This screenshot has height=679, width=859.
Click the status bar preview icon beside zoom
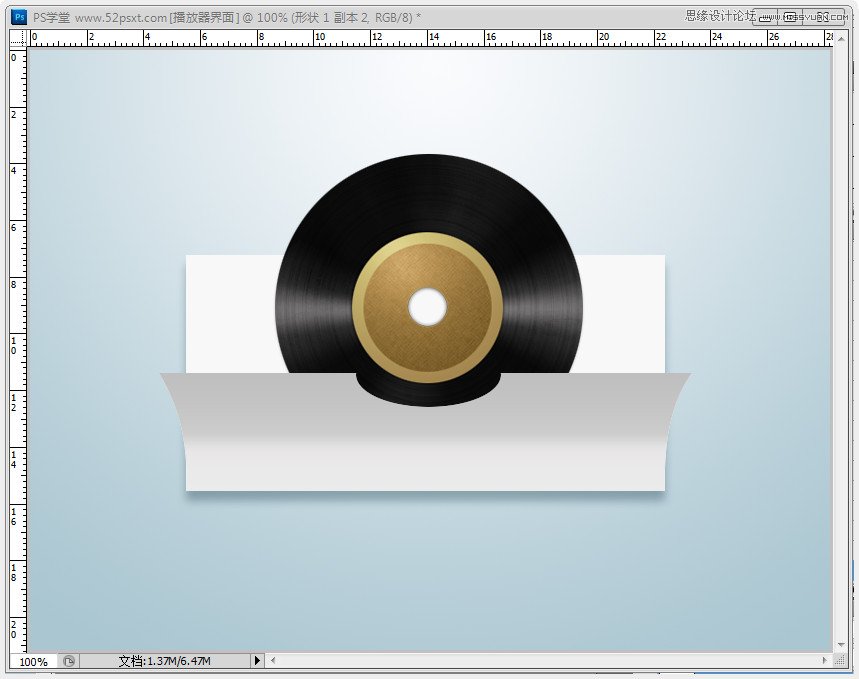68,661
